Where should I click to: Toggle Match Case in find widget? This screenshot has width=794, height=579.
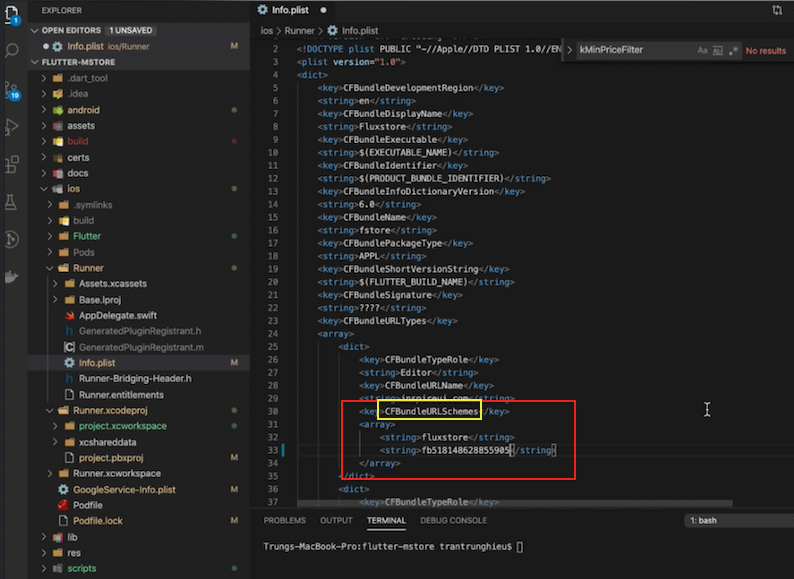(x=702, y=50)
